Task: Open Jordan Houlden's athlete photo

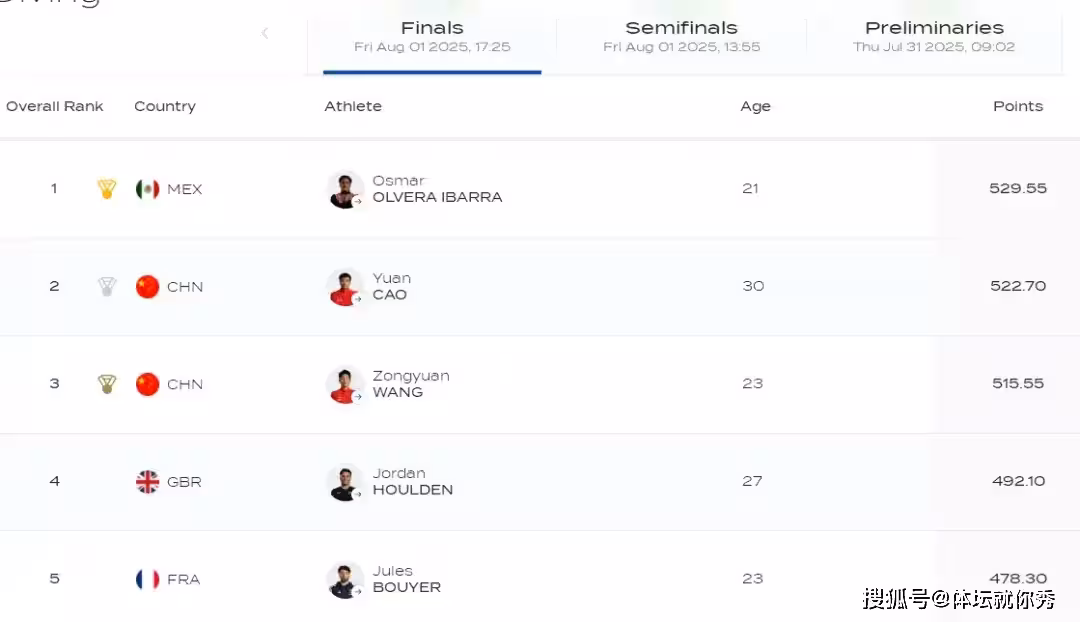Action: tap(345, 482)
